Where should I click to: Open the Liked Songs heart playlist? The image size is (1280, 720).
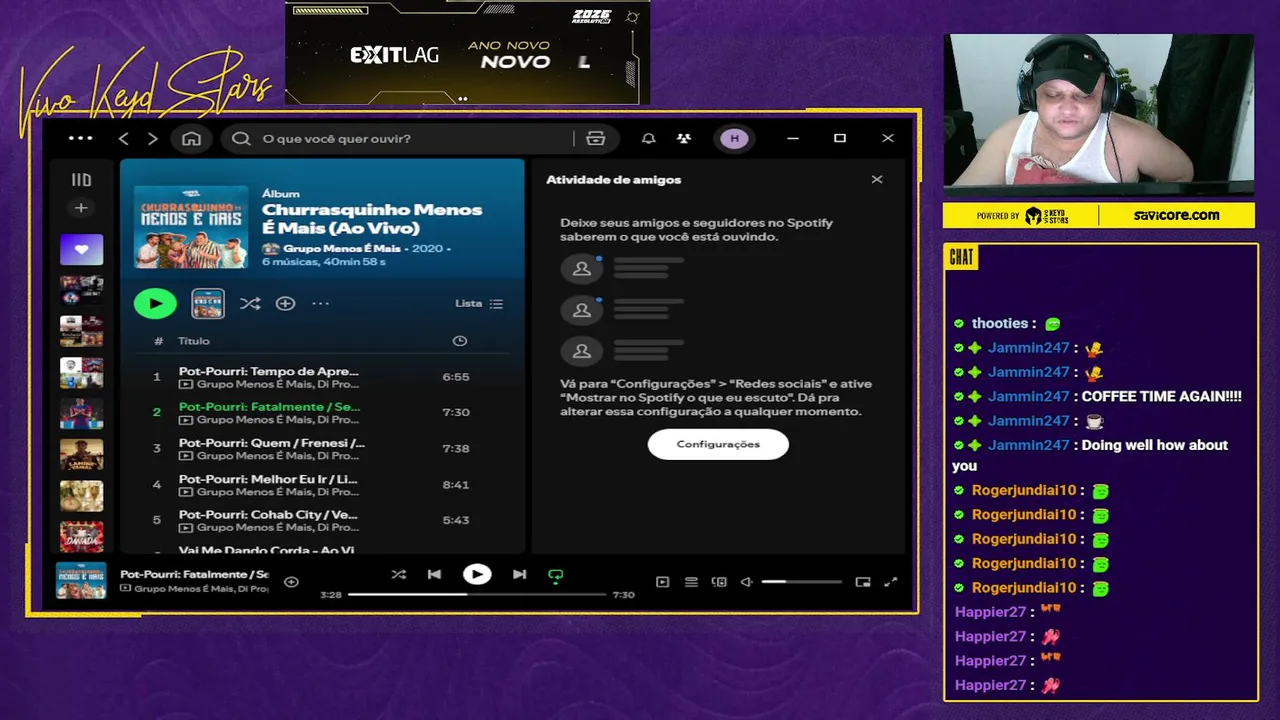tap(81, 249)
